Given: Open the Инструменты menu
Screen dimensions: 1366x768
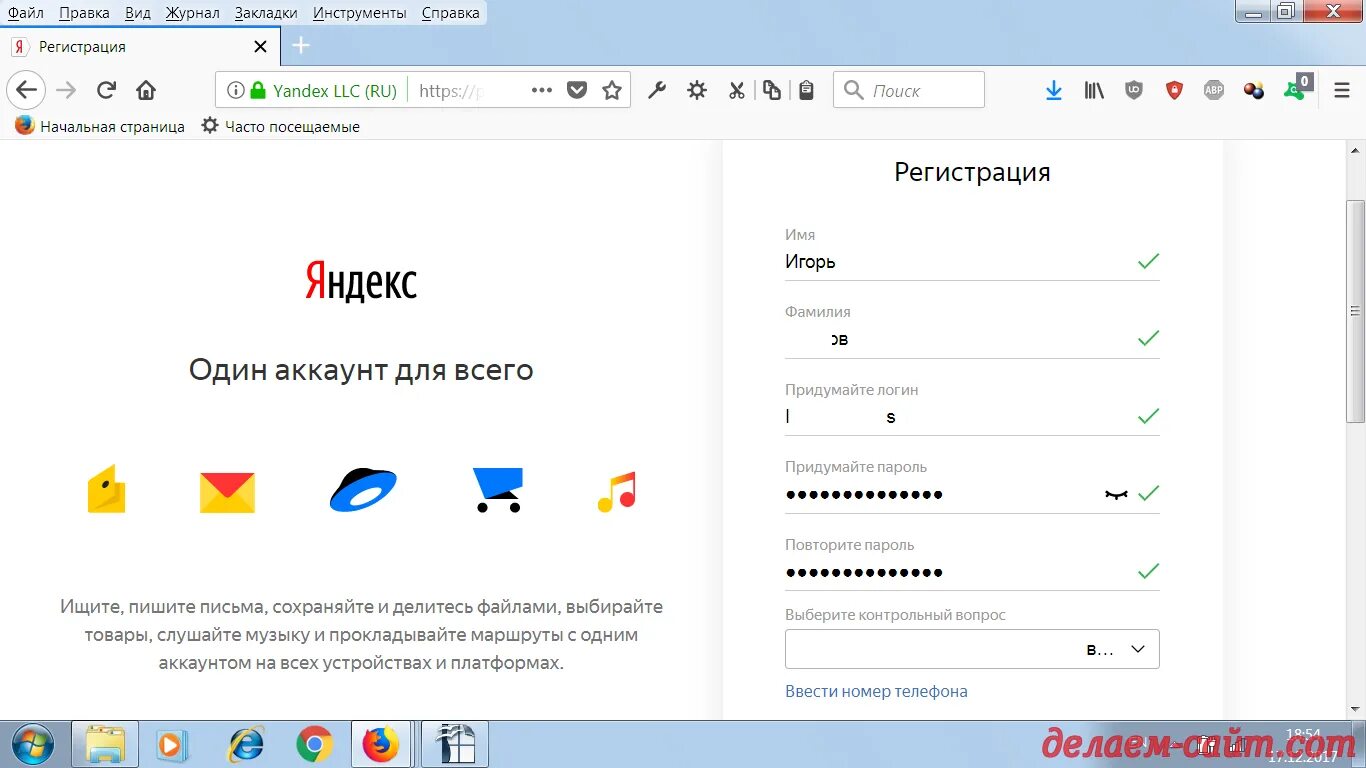Looking at the screenshot, I should coord(359,13).
